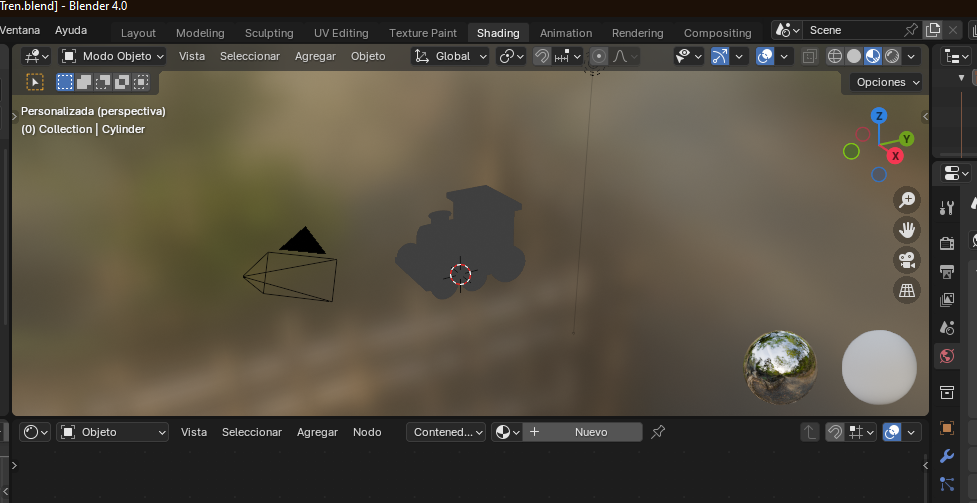Click the Scene name field
The image size is (977, 503).
[x=852, y=30]
